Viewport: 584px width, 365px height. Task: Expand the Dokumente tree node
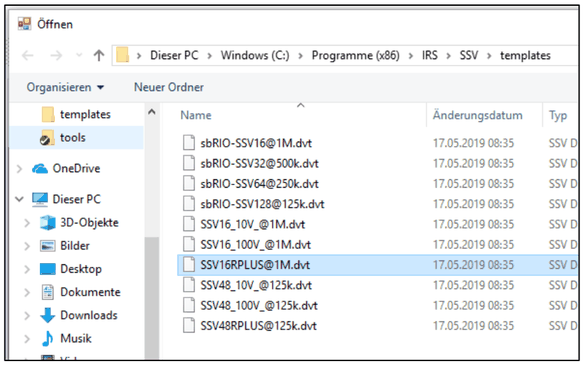coord(27,292)
